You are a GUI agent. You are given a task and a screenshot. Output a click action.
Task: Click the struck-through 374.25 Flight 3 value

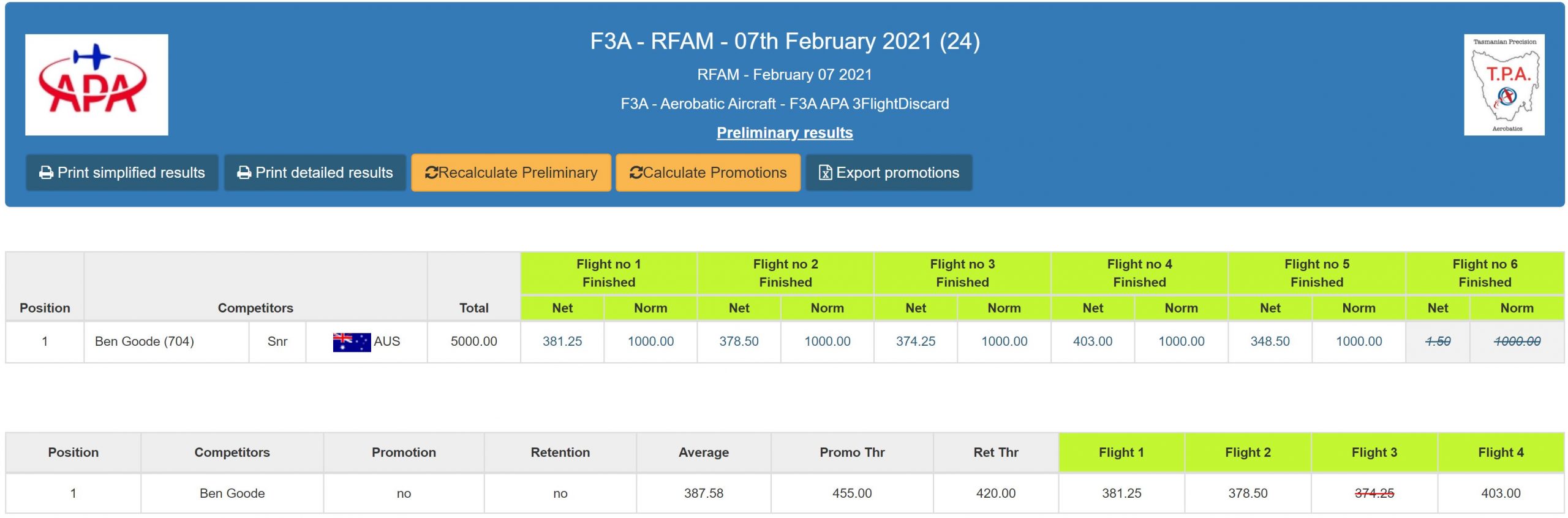(1374, 493)
